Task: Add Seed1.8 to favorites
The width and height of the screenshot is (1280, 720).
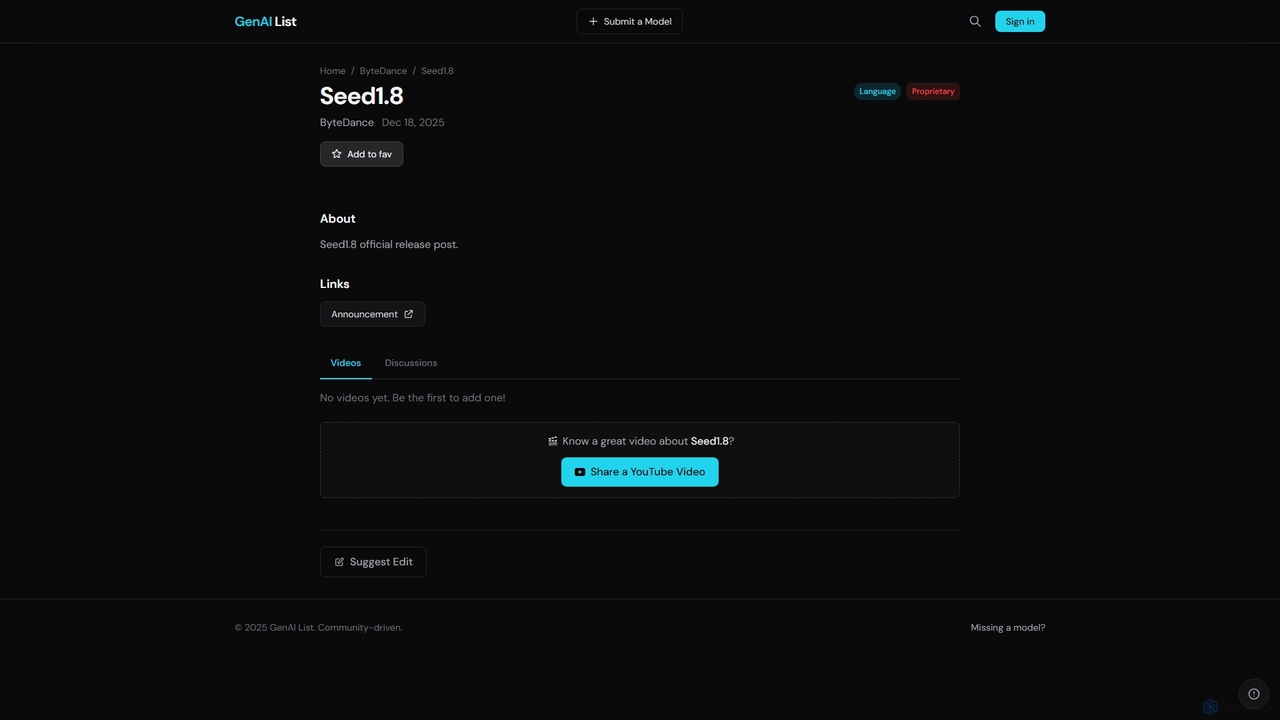Action: tap(361, 154)
